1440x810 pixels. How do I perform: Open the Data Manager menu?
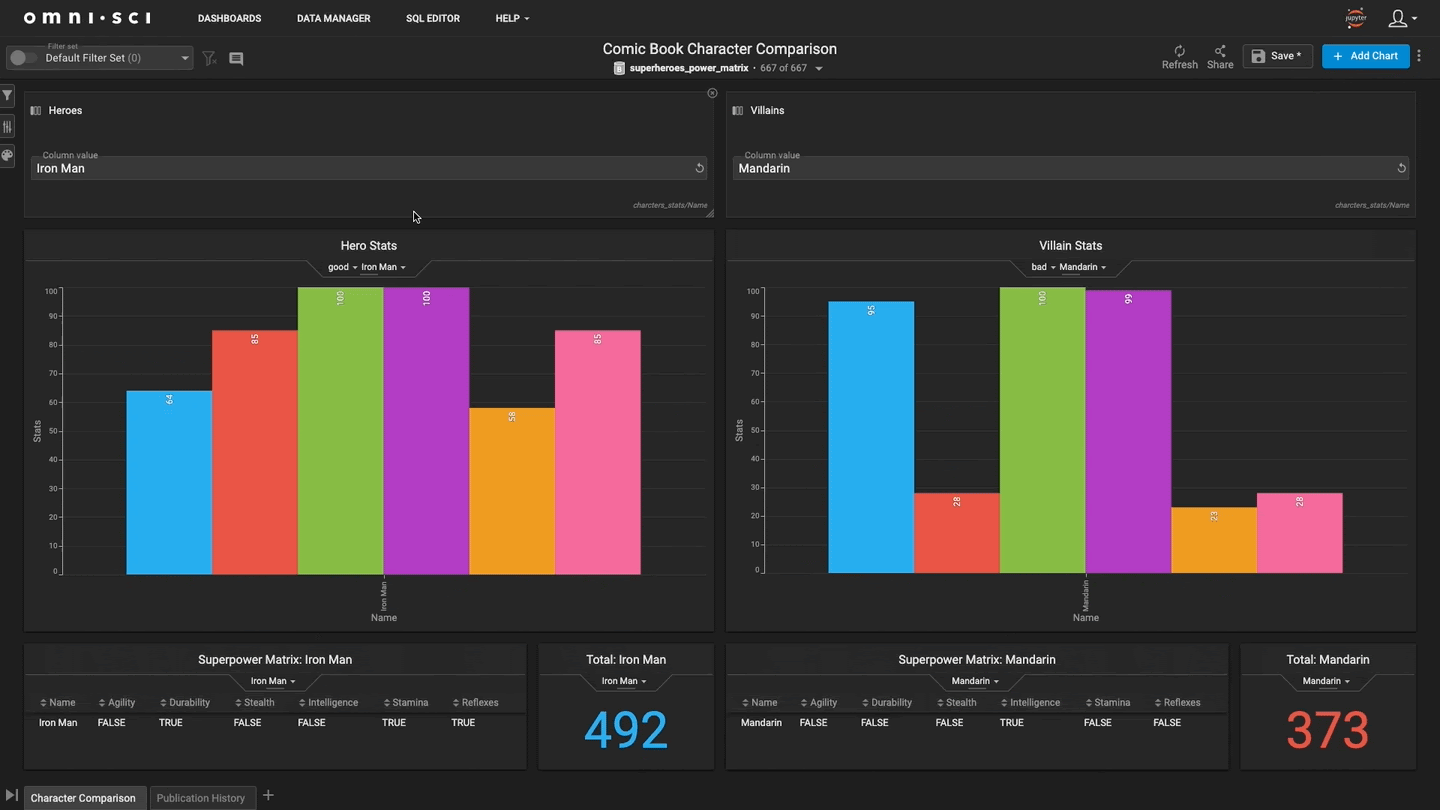(333, 18)
